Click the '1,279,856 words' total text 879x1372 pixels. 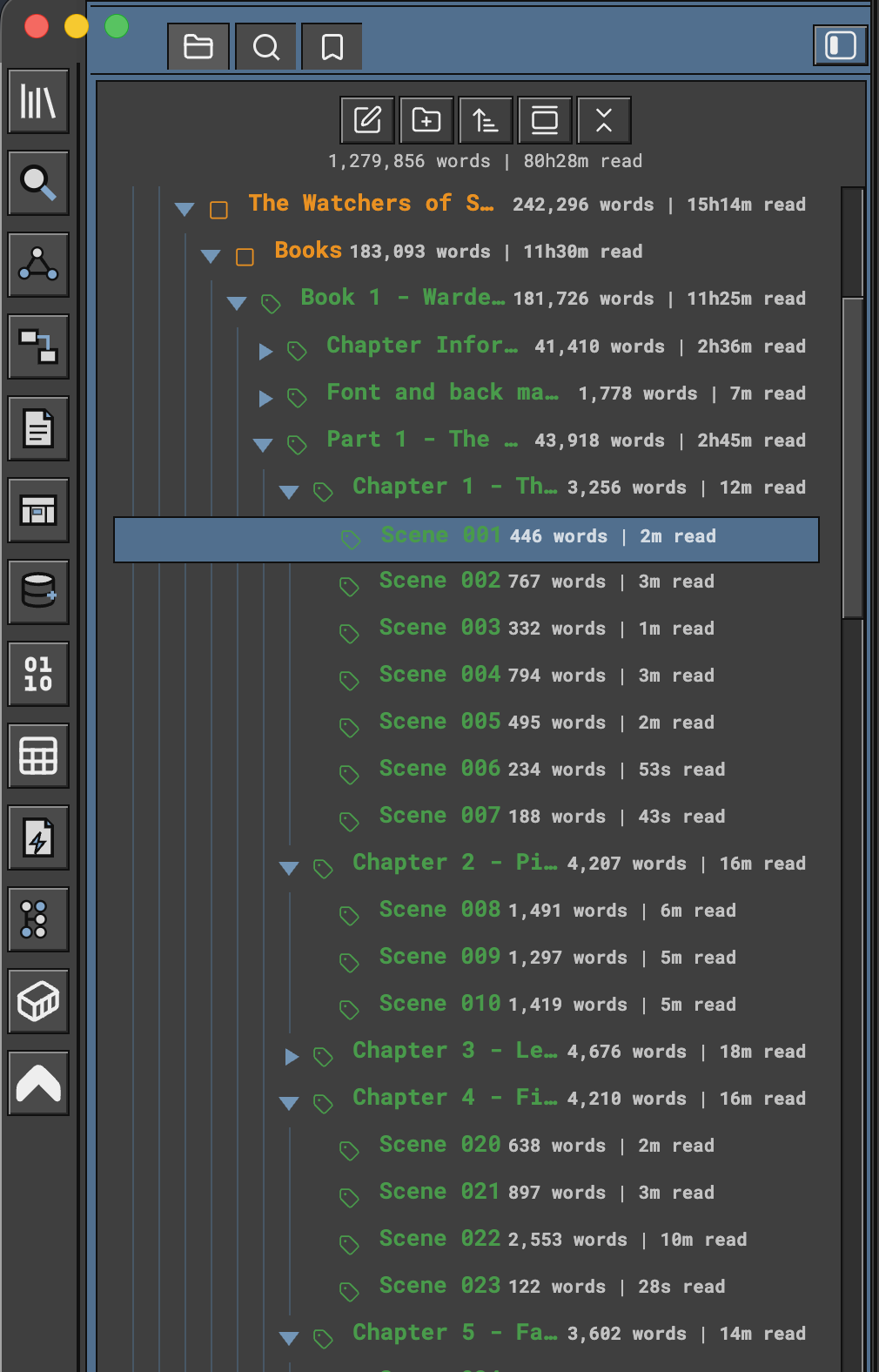409,161
